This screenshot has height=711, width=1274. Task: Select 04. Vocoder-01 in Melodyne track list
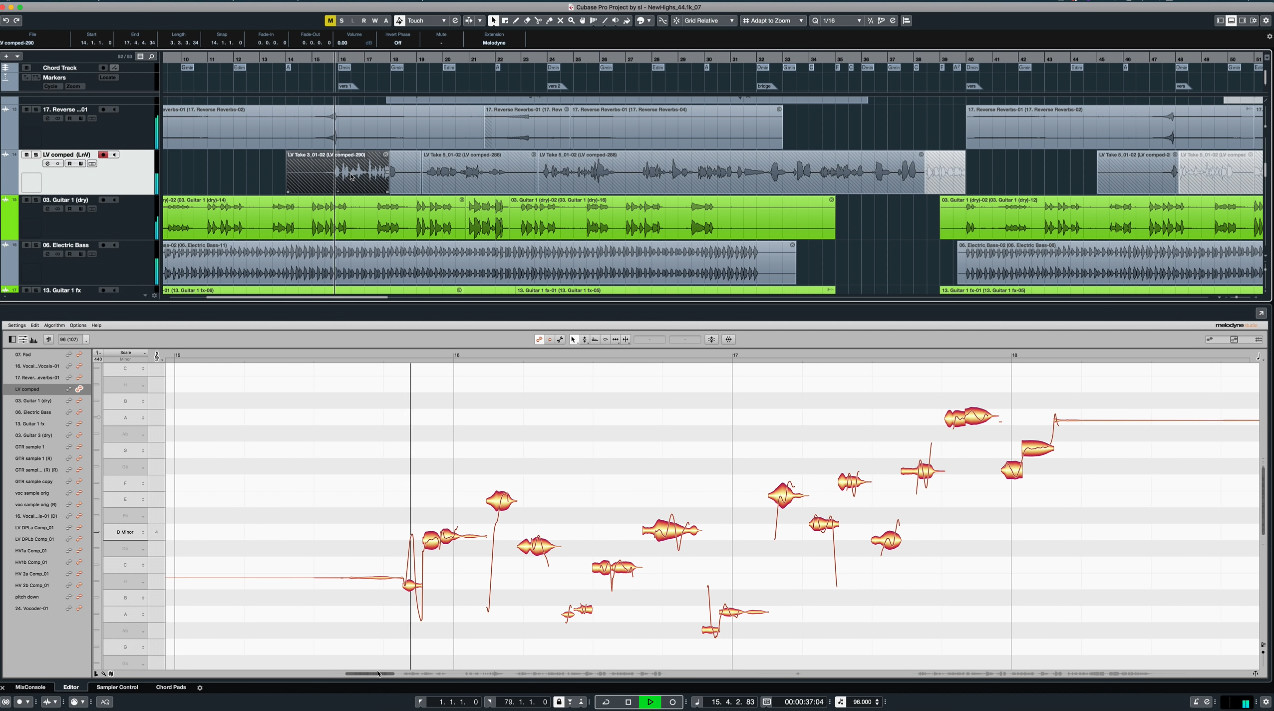pyautogui.click(x=31, y=608)
